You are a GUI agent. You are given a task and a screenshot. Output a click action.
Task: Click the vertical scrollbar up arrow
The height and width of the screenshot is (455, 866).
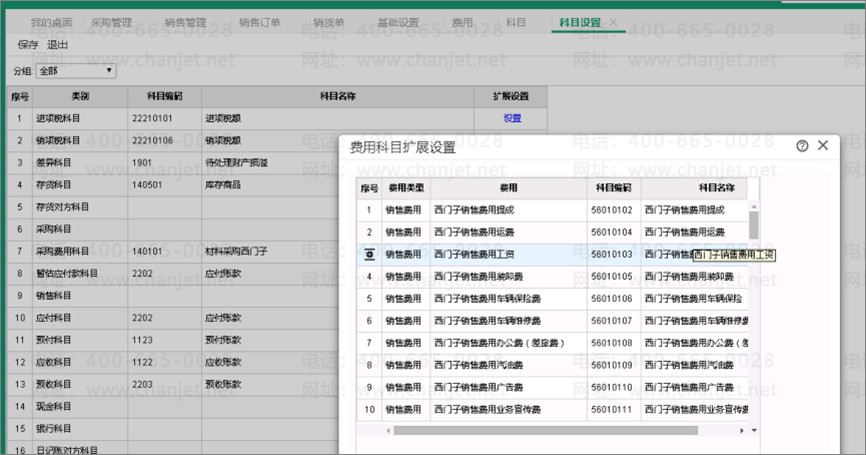(753, 186)
